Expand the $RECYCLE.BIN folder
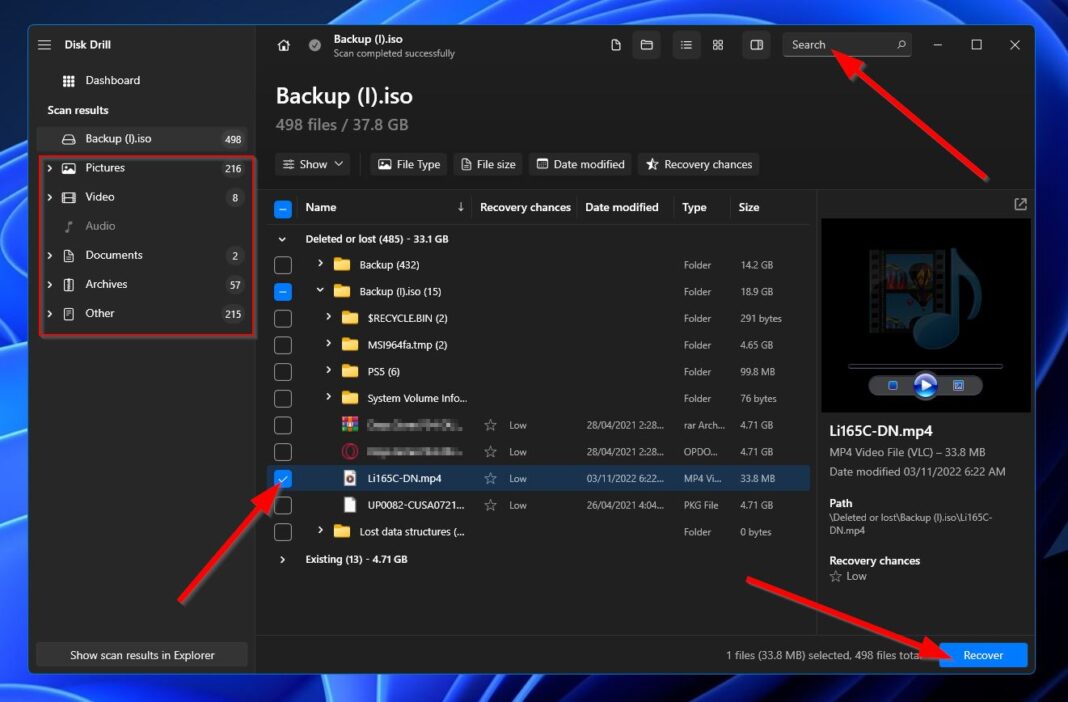 point(328,317)
